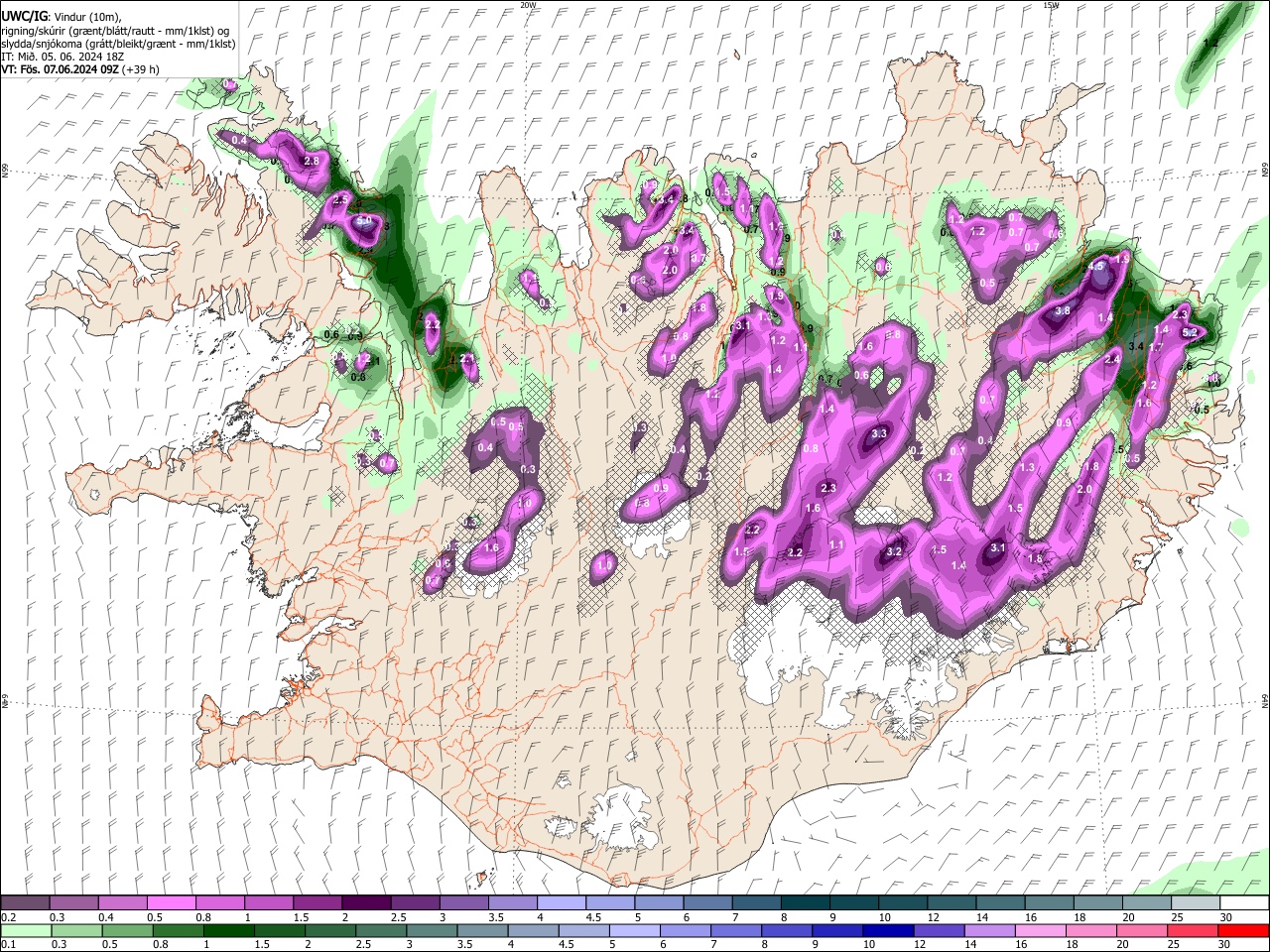The width and height of the screenshot is (1270, 952).
Task: Click the bright pink upper swatch between 0.5 and 0.8
Action: 172,903
